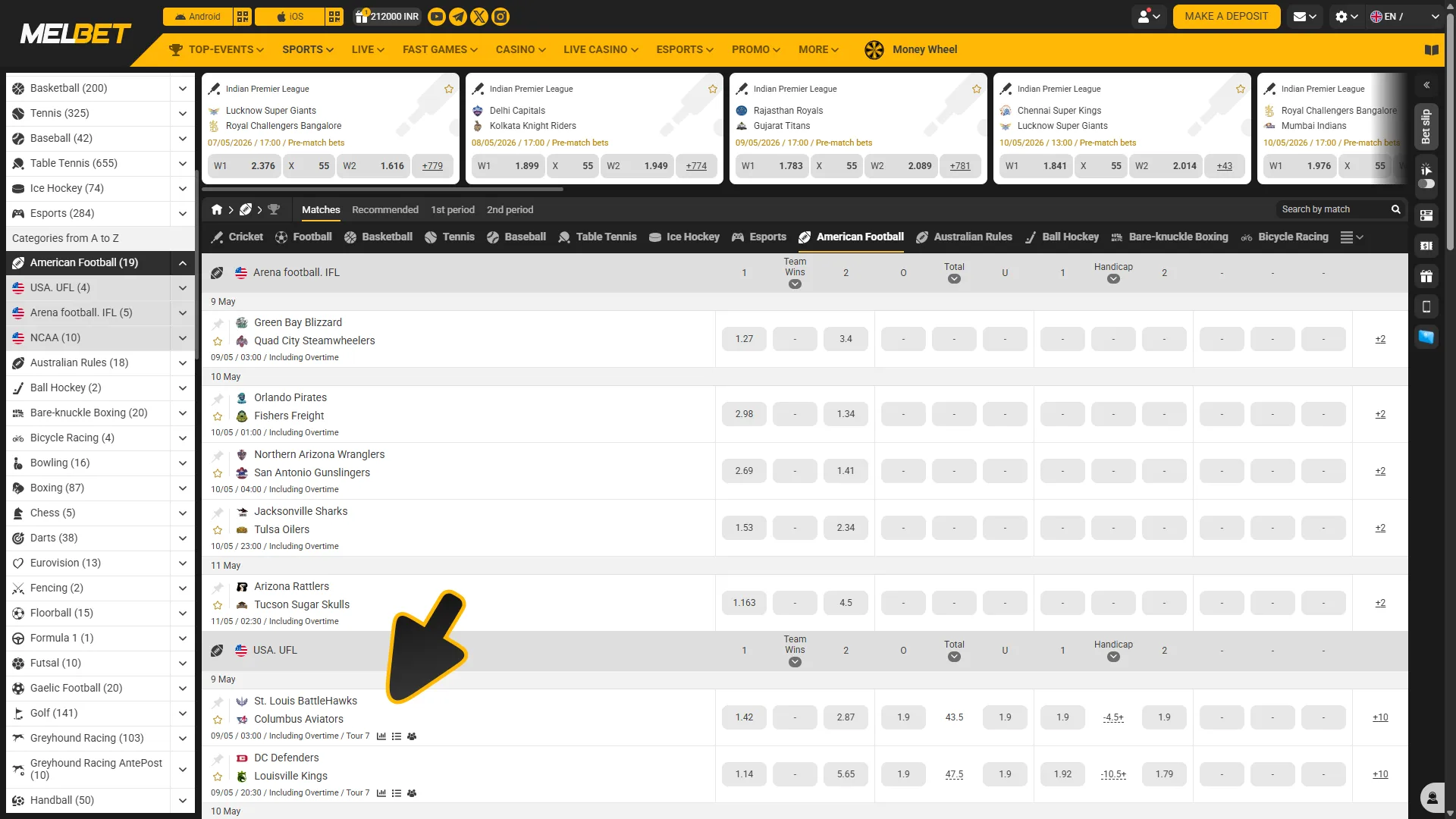Favorite Delhi Capitals card star
Viewport: 1456px width, 819px height.
click(x=713, y=89)
